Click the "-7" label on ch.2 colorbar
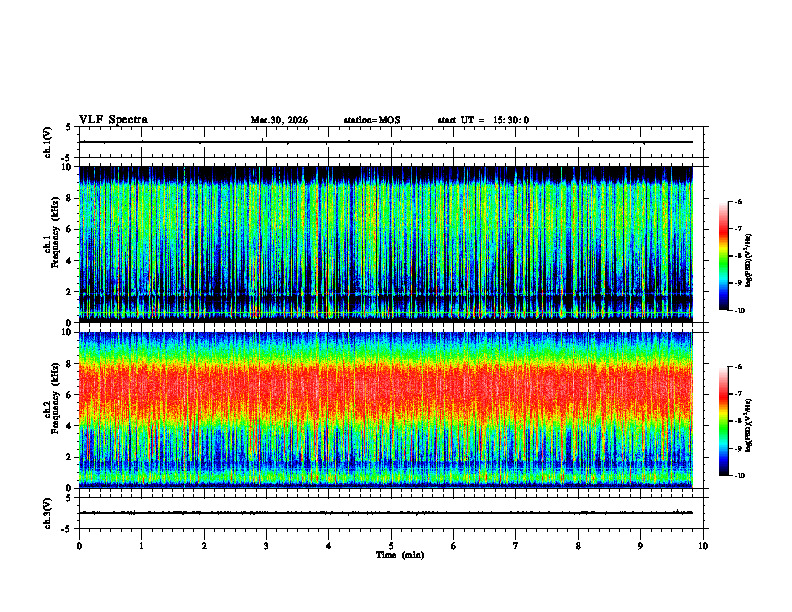This screenshot has height=612, width=792. click(x=738, y=394)
